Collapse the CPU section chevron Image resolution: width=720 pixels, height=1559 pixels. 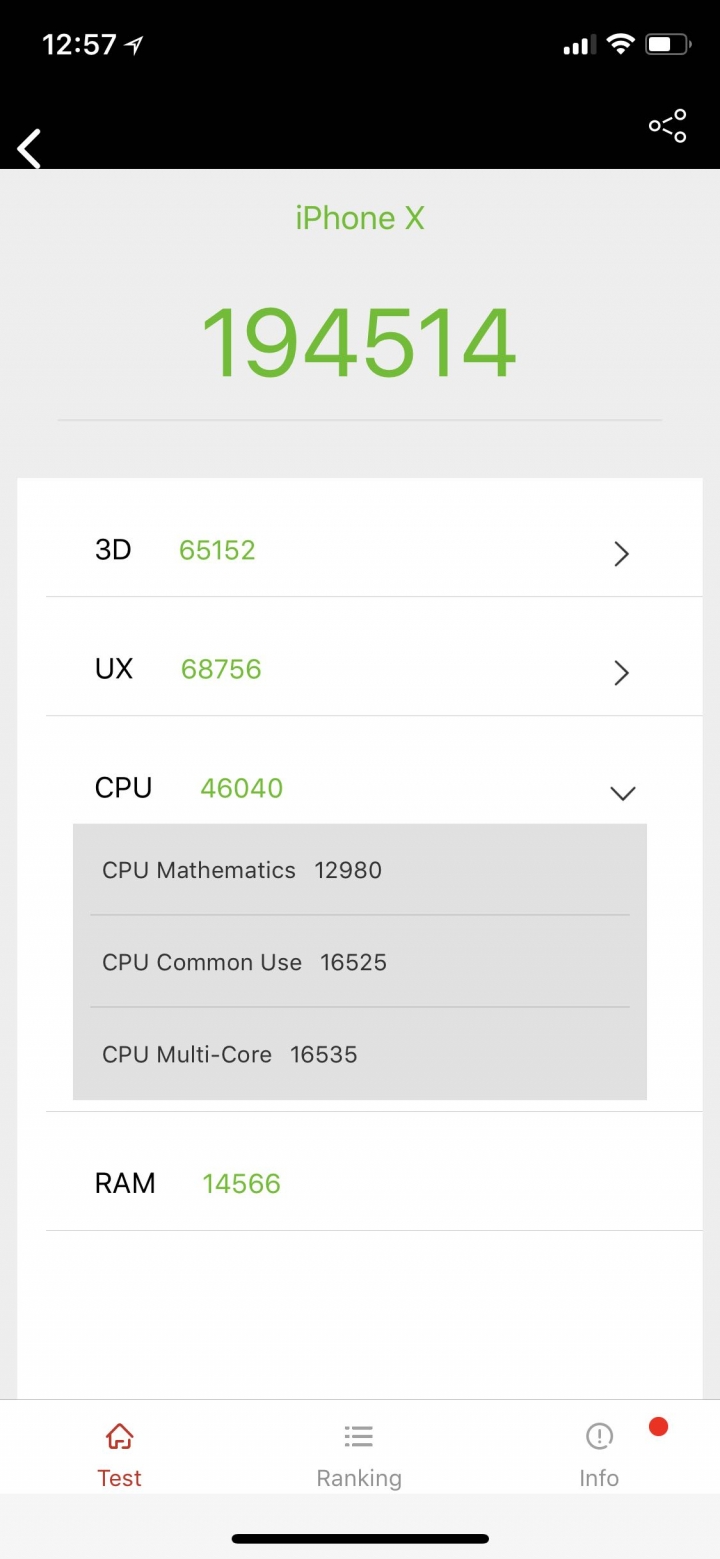(x=622, y=793)
